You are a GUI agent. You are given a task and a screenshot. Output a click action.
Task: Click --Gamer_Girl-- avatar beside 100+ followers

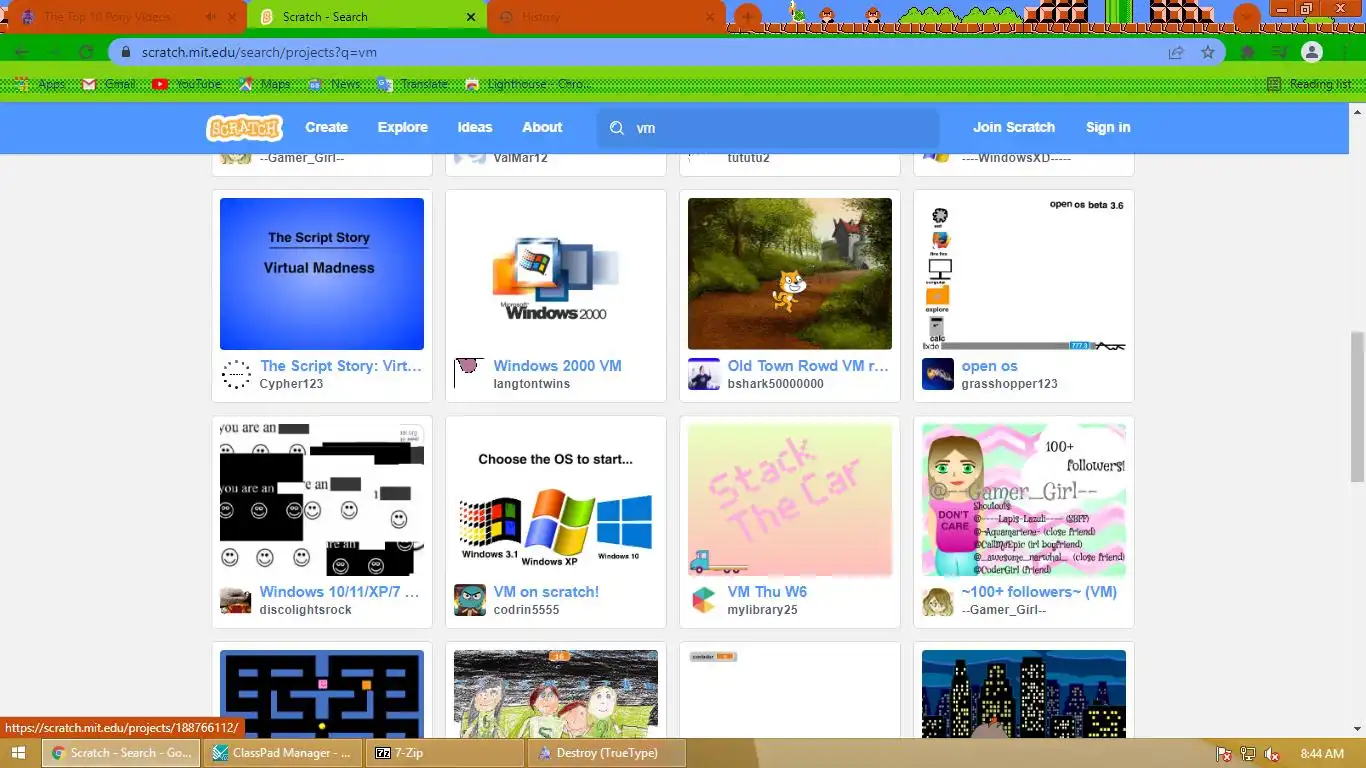pyautogui.click(x=938, y=600)
